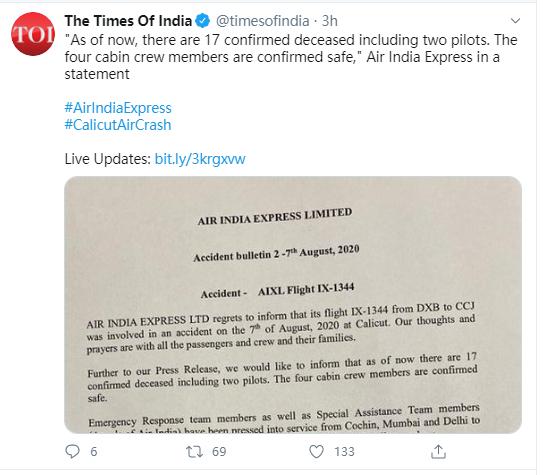Screen dimensions: 544x475
Task: Open The Times Of India display name
Action: coord(128,21)
